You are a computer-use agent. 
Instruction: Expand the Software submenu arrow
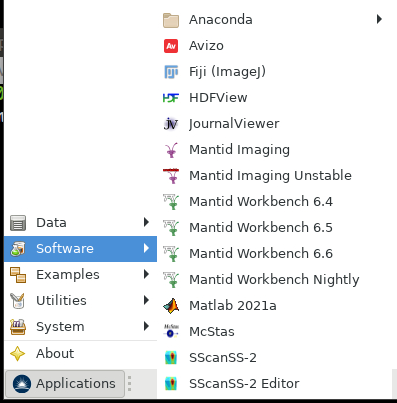pyautogui.click(x=146, y=248)
